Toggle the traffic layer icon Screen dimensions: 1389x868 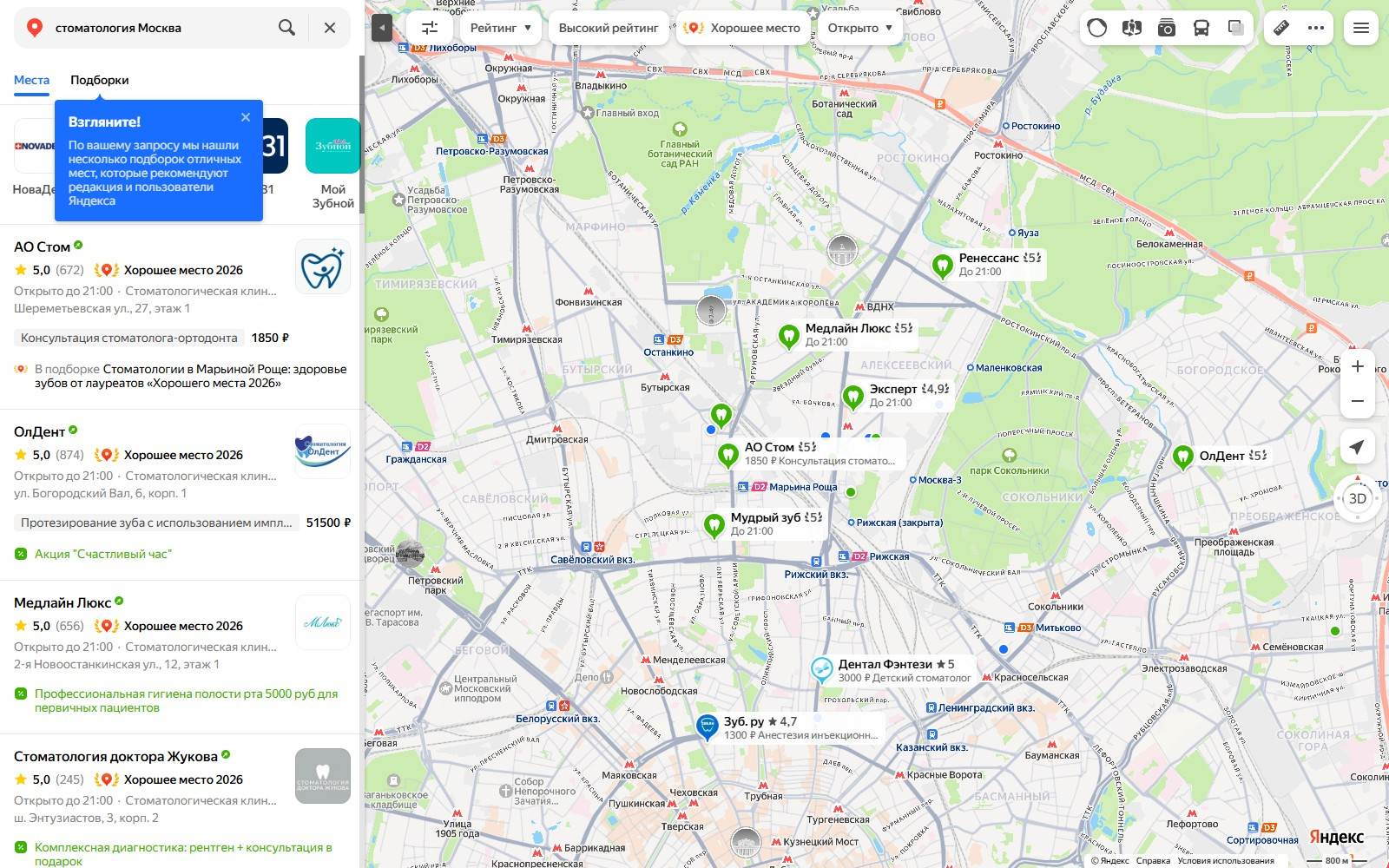pyautogui.click(x=1097, y=28)
